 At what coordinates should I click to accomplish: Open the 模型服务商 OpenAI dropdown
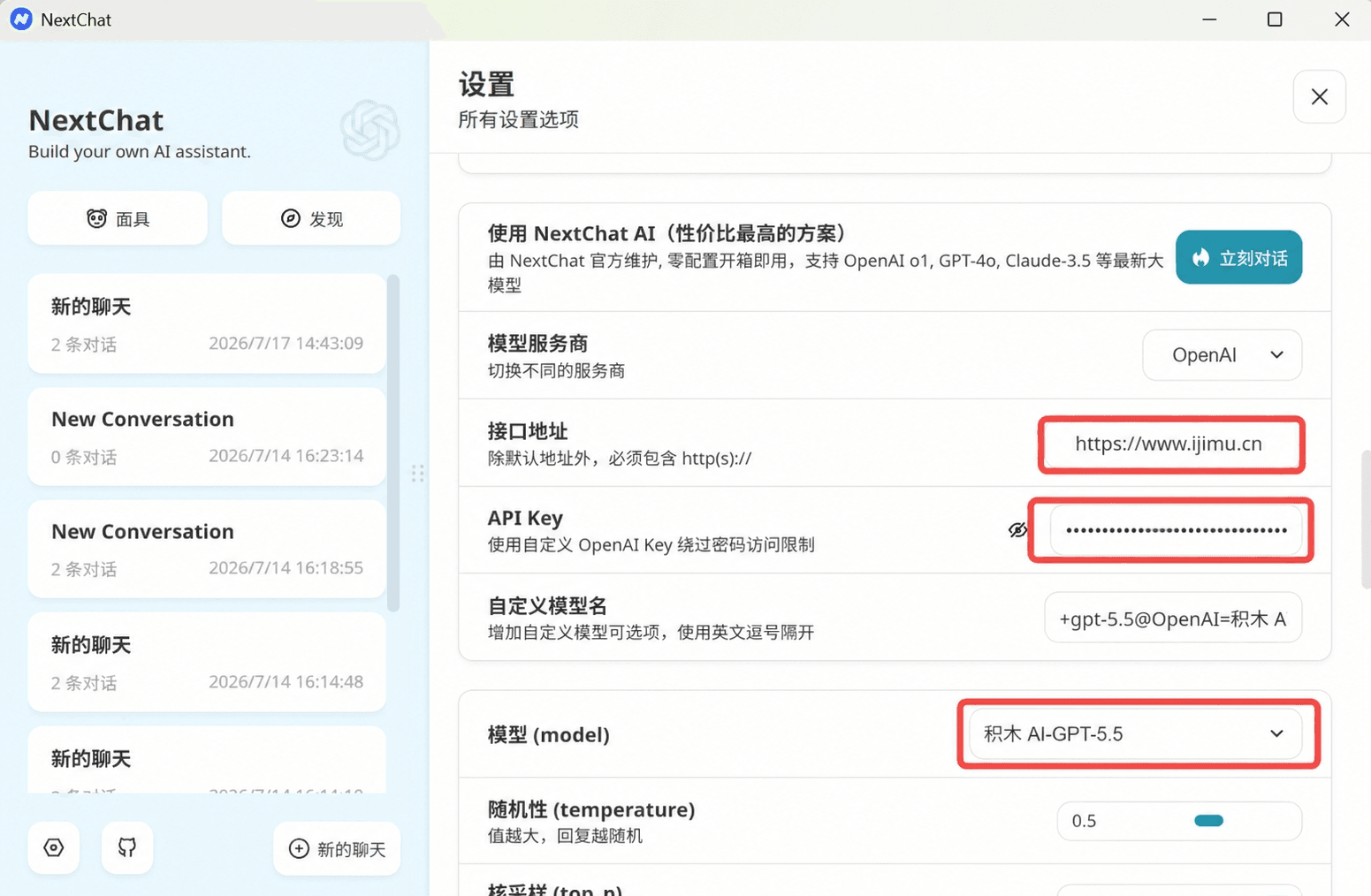click(1222, 354)
